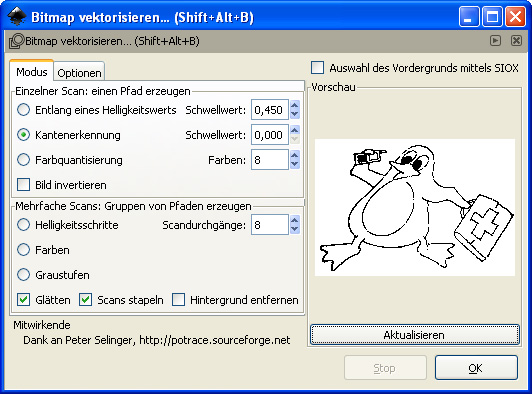Viewport: 532px width, 394px height.
Task: Increase Kantenerkennung Schwellwert with up arrow
Action: click(294, 130)
